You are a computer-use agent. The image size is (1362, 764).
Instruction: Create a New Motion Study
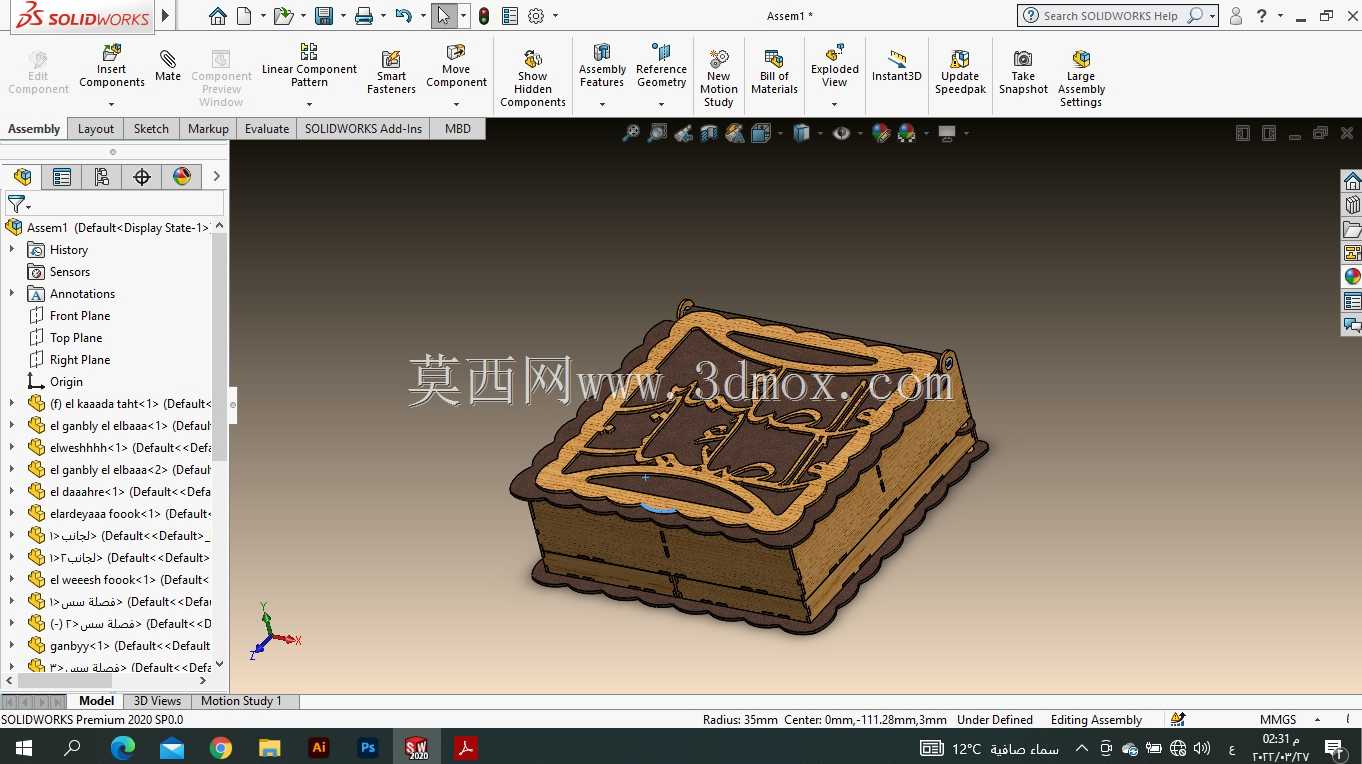tap(718, 78)
